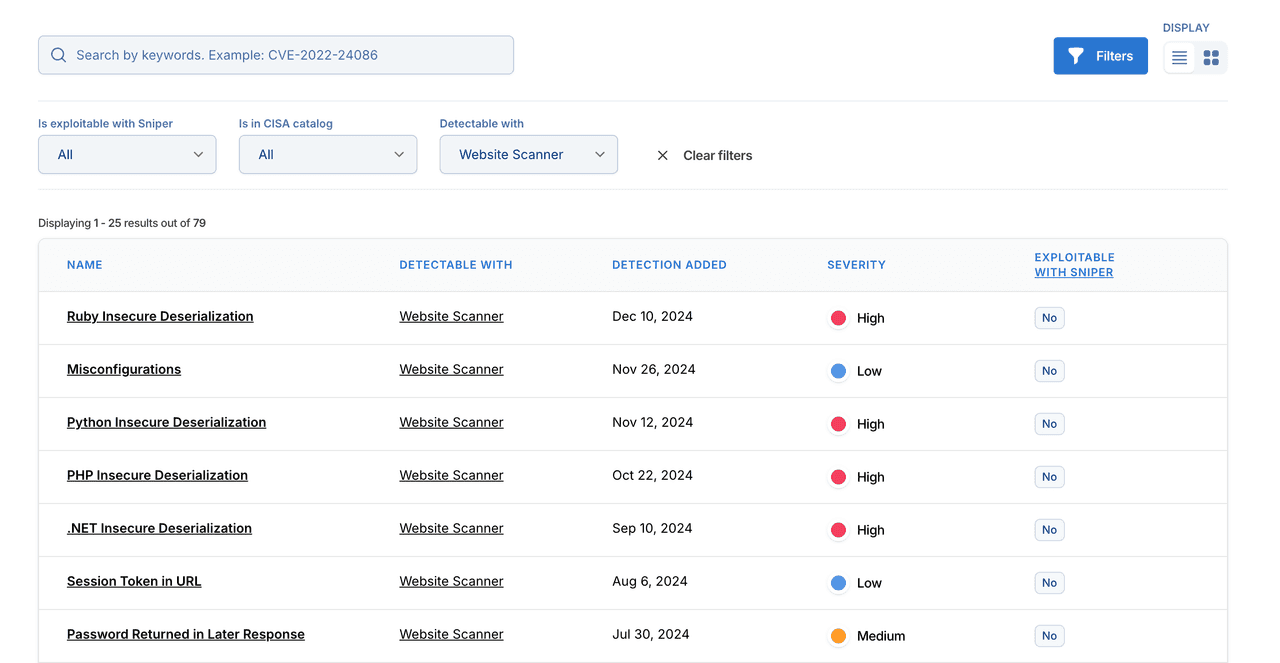Open the Is exploitable with Sniper dropdown
Image resolution: width=1280 pixels, height=663 pixels.
tap(127, 154)
